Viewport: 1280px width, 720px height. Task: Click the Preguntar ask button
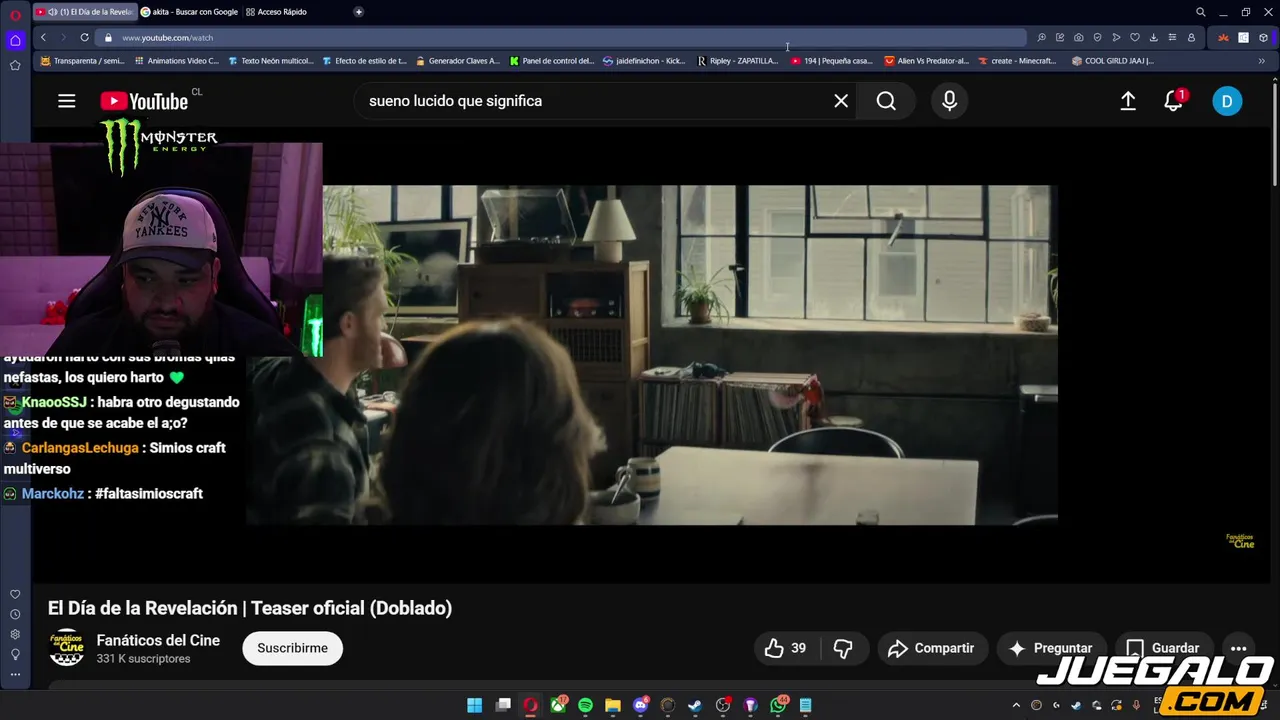coord(1051,648)
